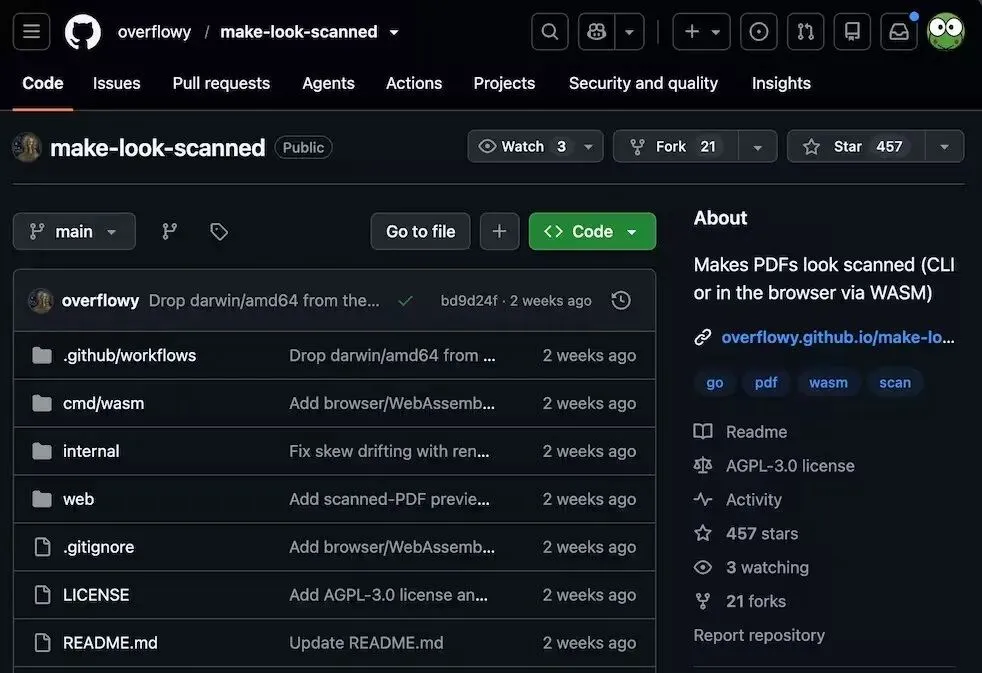
Task: Expand the make-look-scanned repository switcher caret
Action: (x=394, y=32)
